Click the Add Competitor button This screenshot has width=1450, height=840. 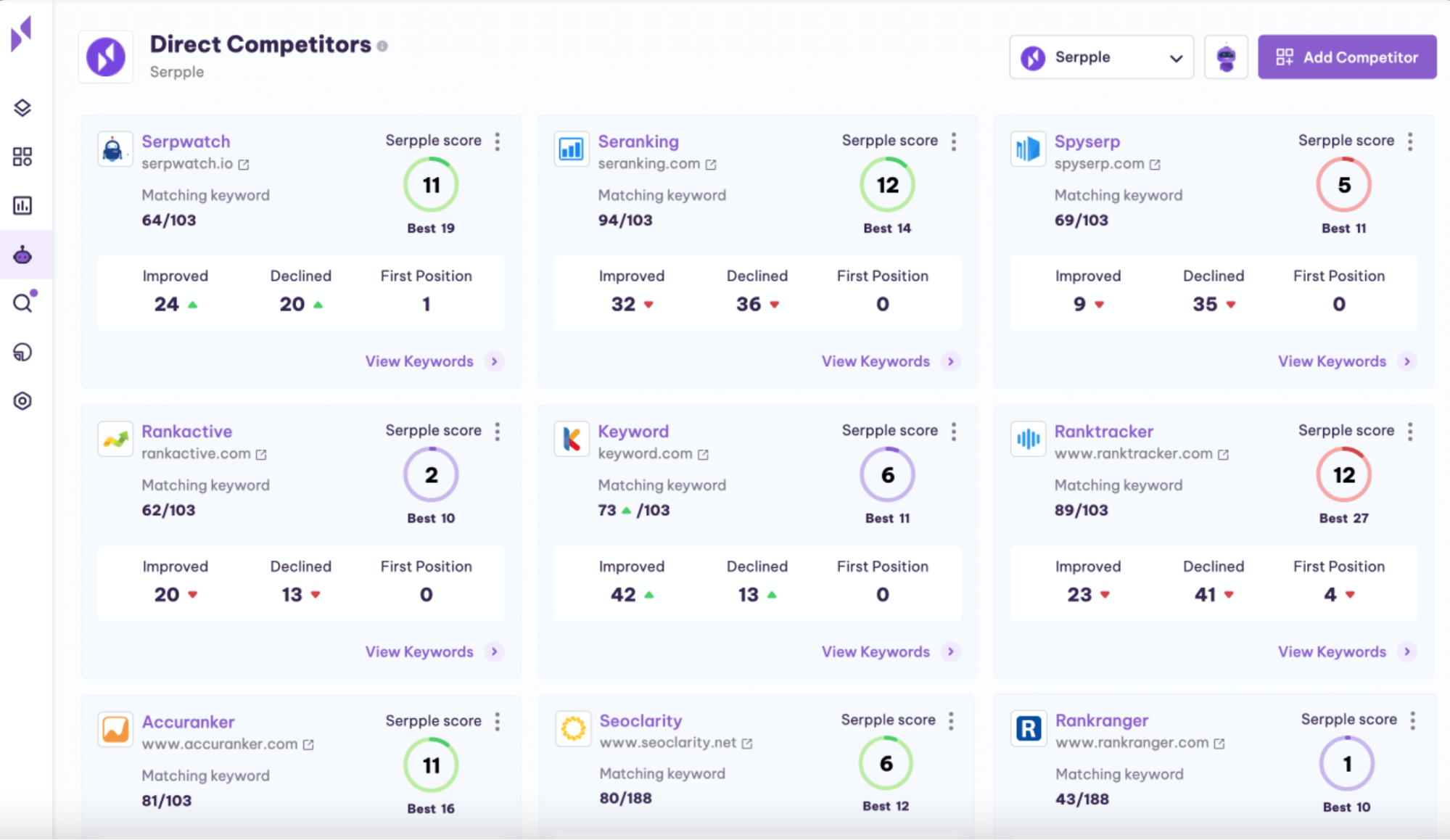pyautogui.click(x=1347, y=57)
